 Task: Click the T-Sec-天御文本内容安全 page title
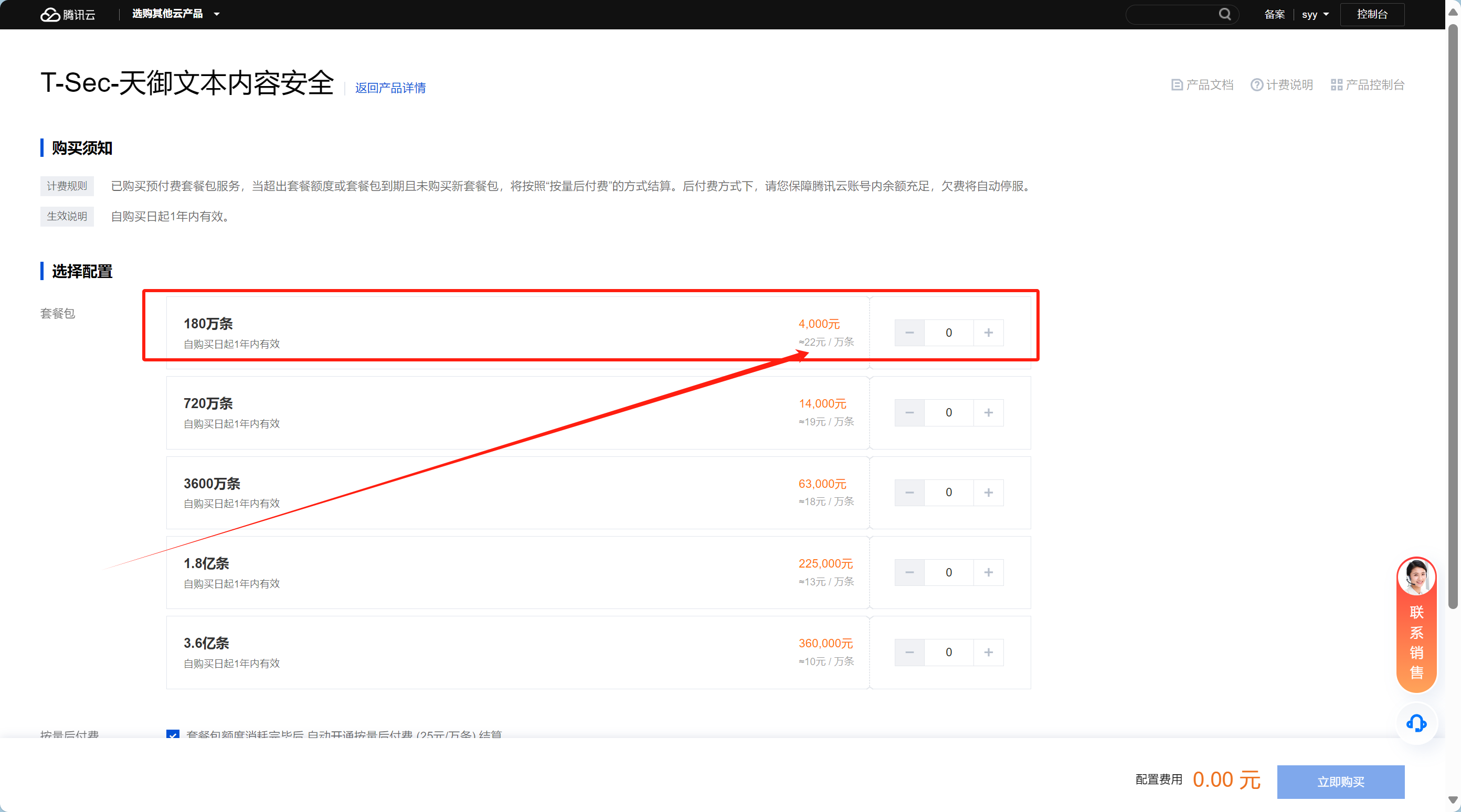tap(187, 83)
